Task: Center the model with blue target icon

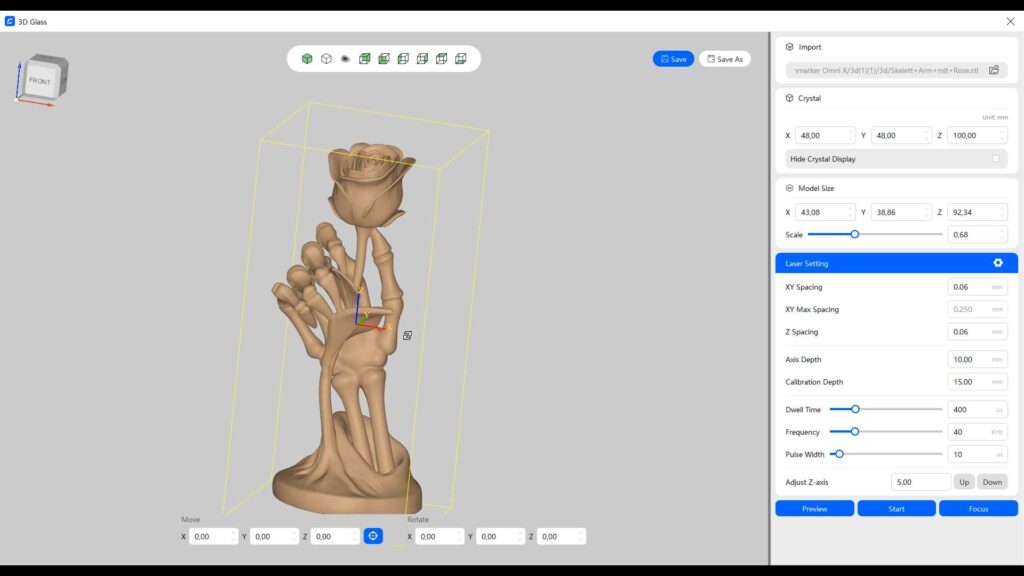Action: [373, 536]
